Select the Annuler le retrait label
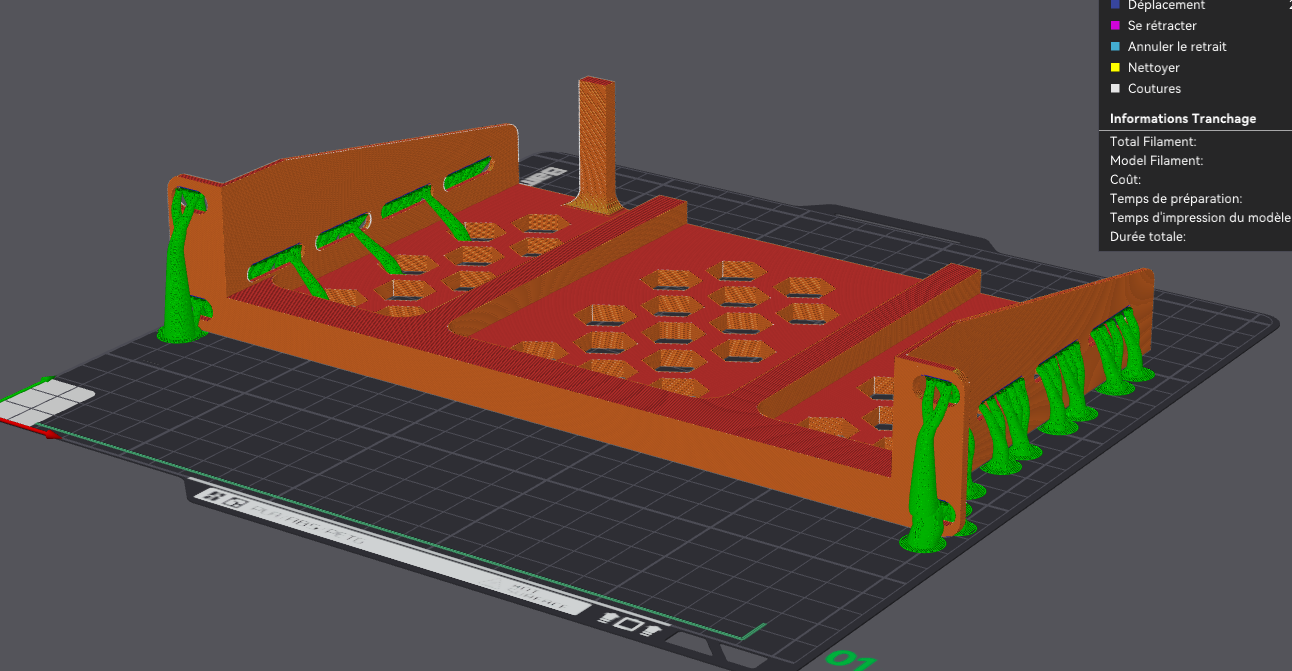The height and width of the screenshot is (671, 1292). [1177, 47]
